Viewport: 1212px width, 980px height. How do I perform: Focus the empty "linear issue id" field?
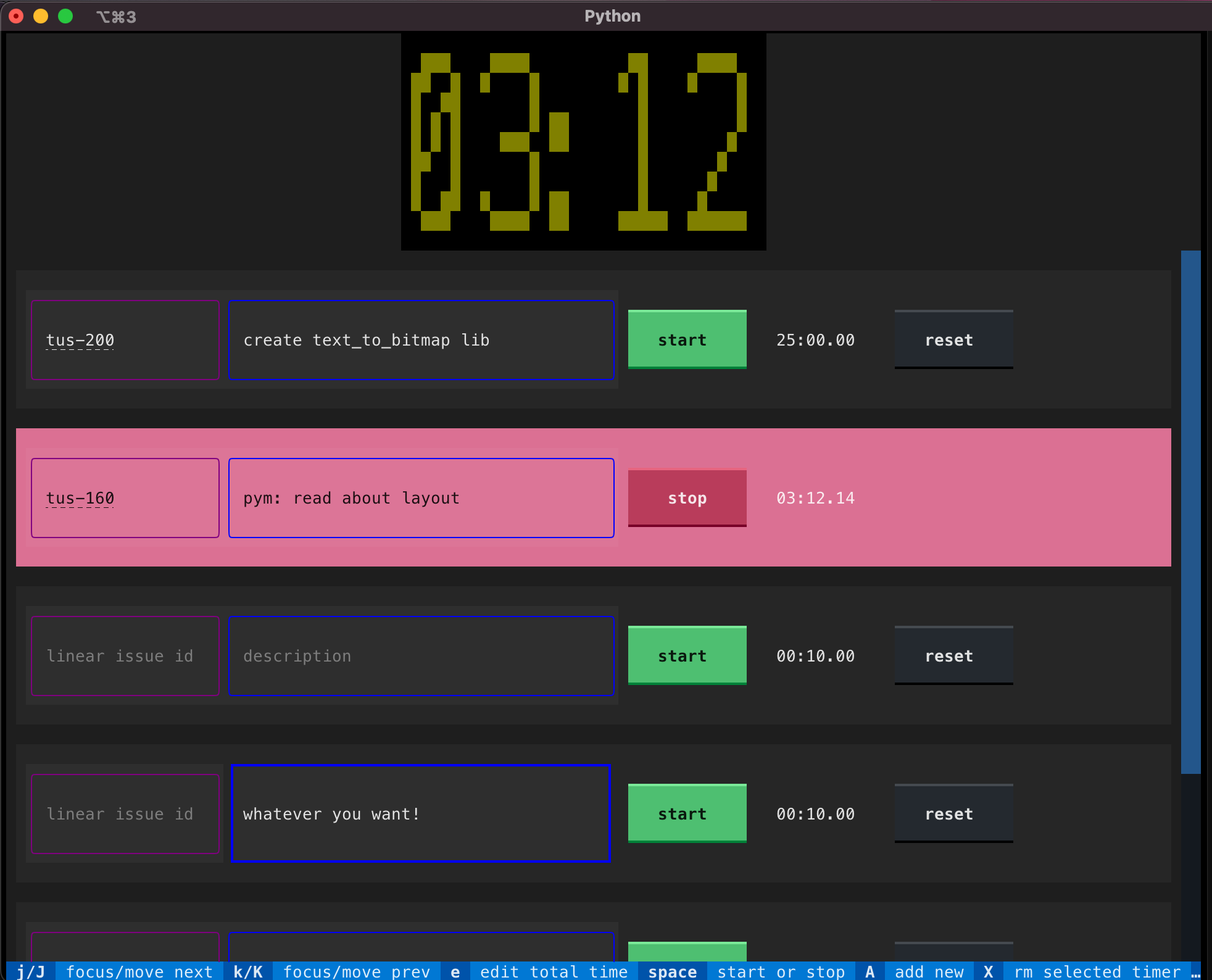pos(125,655)
